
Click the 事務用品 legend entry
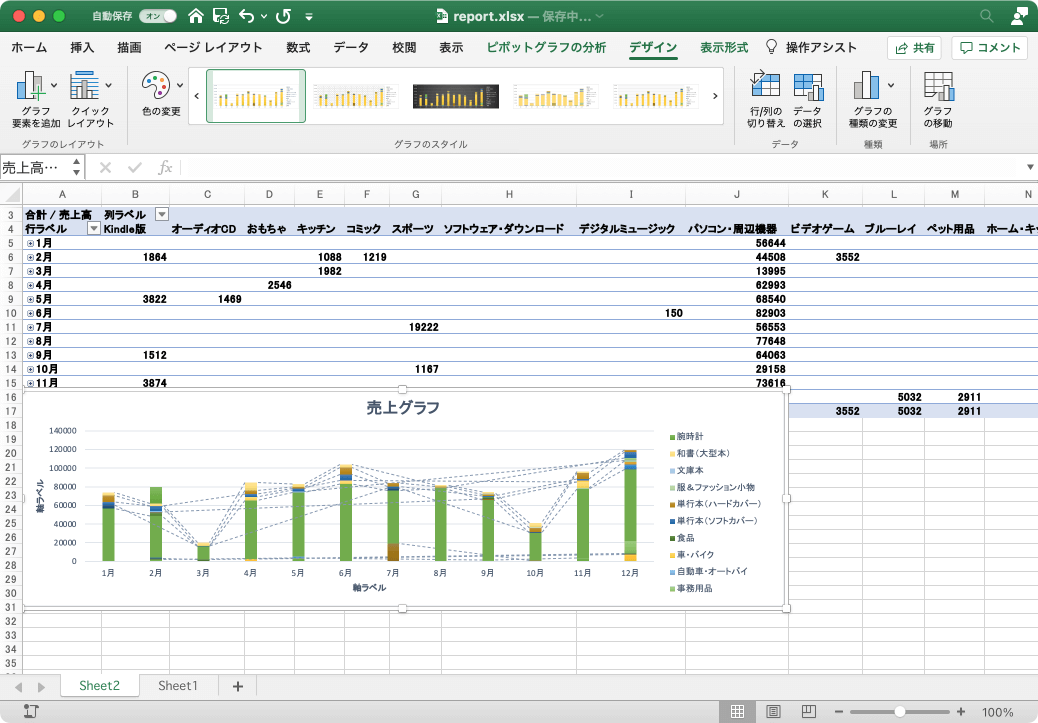tap(691, 588)
